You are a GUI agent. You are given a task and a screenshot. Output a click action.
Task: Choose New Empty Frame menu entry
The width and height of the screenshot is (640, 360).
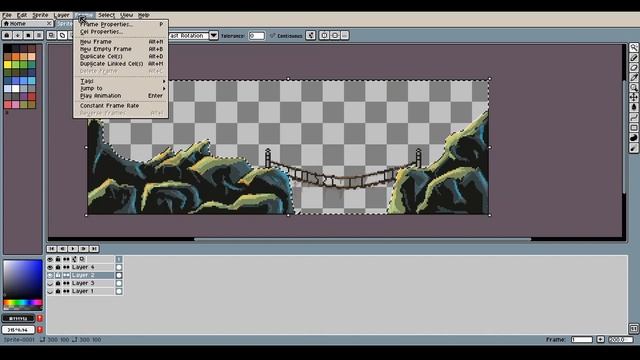pyautogui.click(x=121, y=49)
